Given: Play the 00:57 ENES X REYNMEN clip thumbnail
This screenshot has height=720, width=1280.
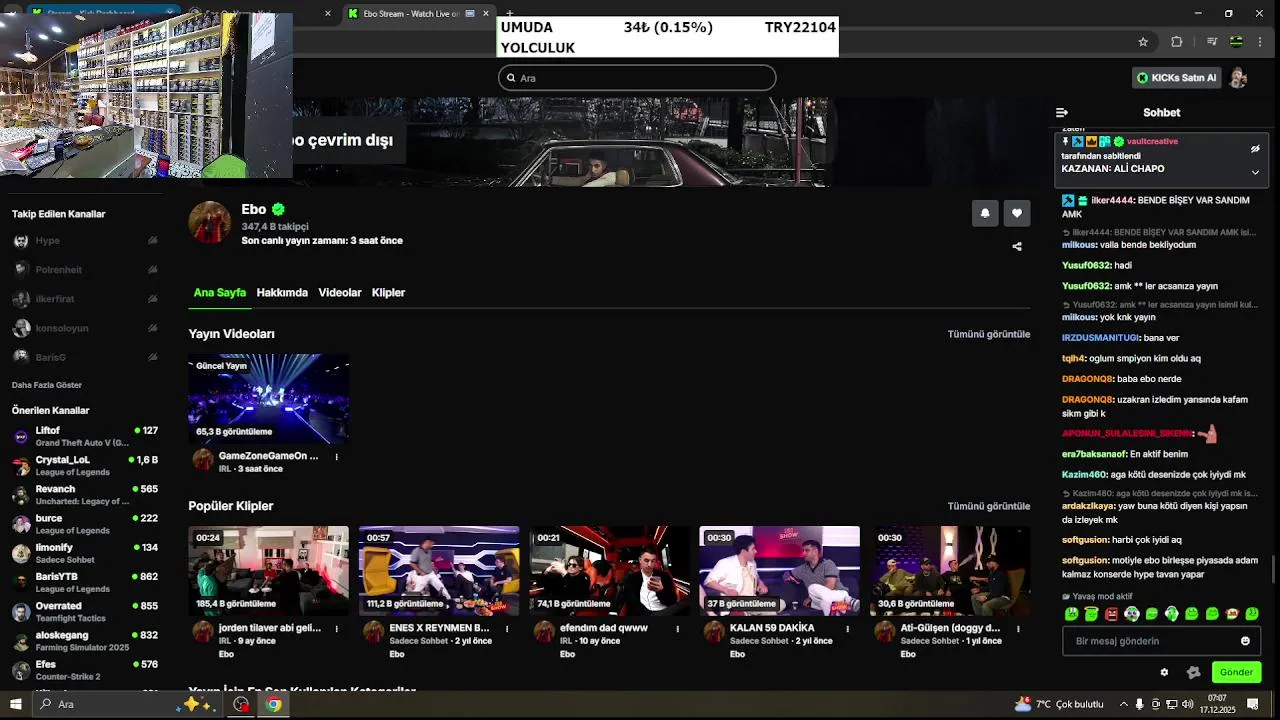Looking at the screenshot, I should point(439,570).
